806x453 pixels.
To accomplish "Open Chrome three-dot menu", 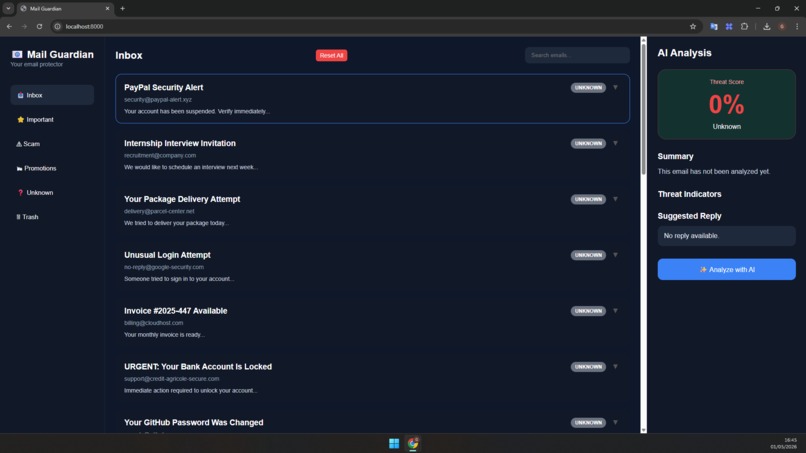I will [797, 26].
